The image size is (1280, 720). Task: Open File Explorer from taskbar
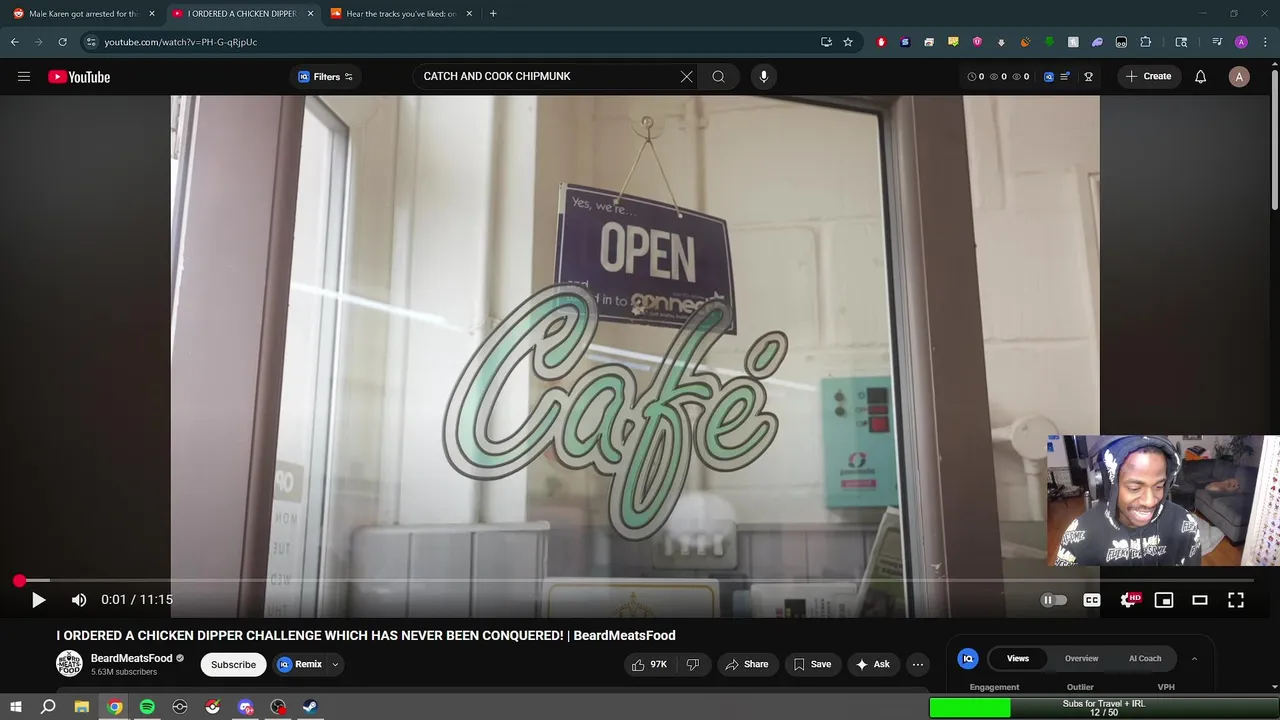click(x=82, y=707)
